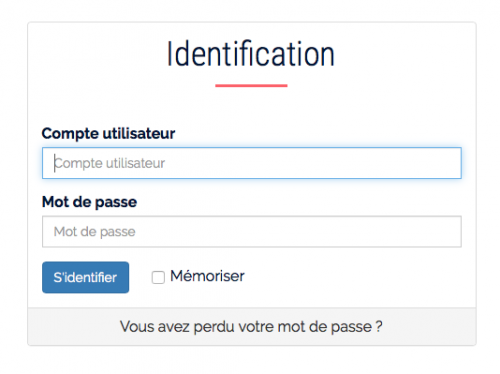Click the grey placeholder 'Compte utilisateur'

pyautogui.click(x=109, y=163)
